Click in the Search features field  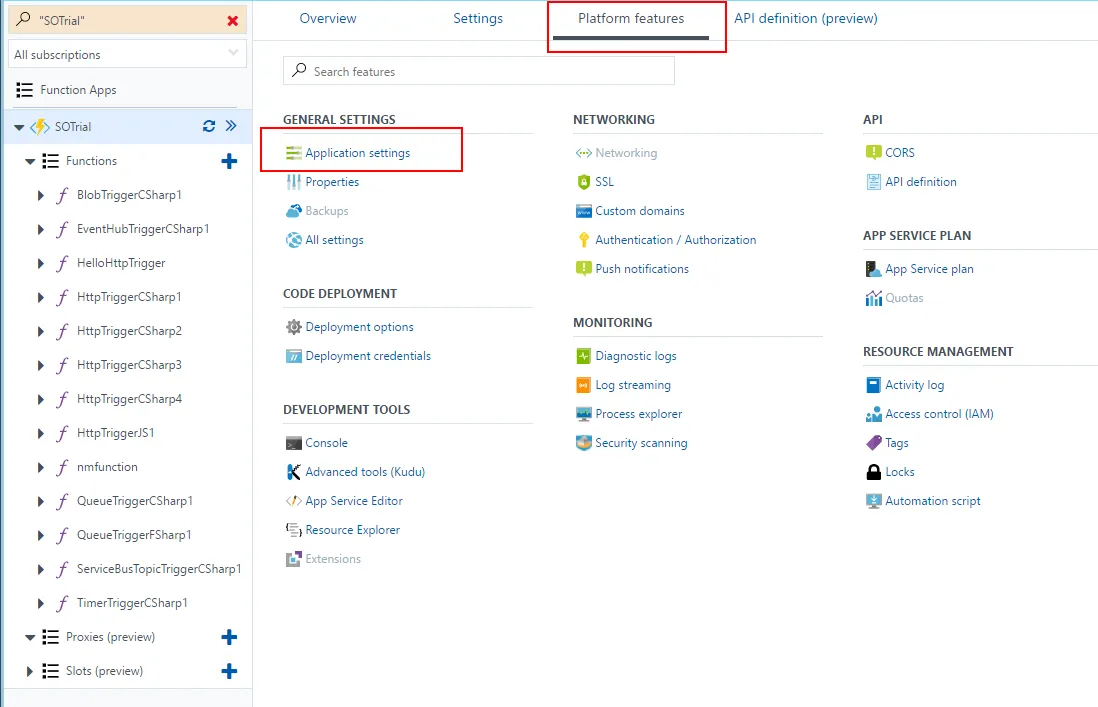tap(478, 71)
